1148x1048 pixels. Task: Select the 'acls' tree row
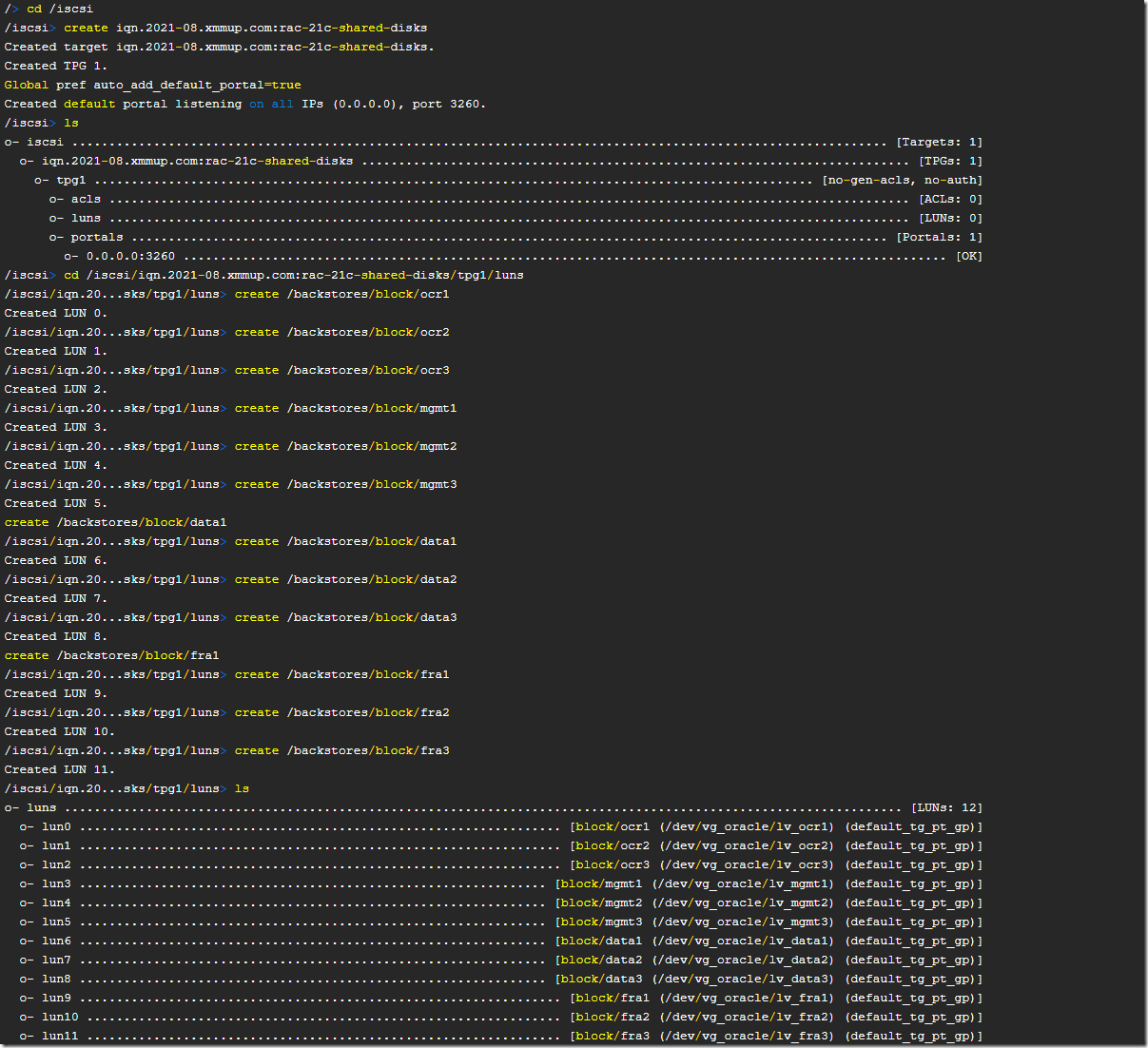[x=516, y=199]
